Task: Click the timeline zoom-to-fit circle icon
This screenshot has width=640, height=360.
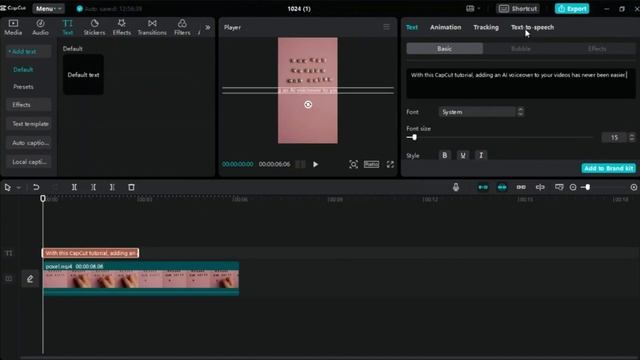Action: click(x=633, y=187)
